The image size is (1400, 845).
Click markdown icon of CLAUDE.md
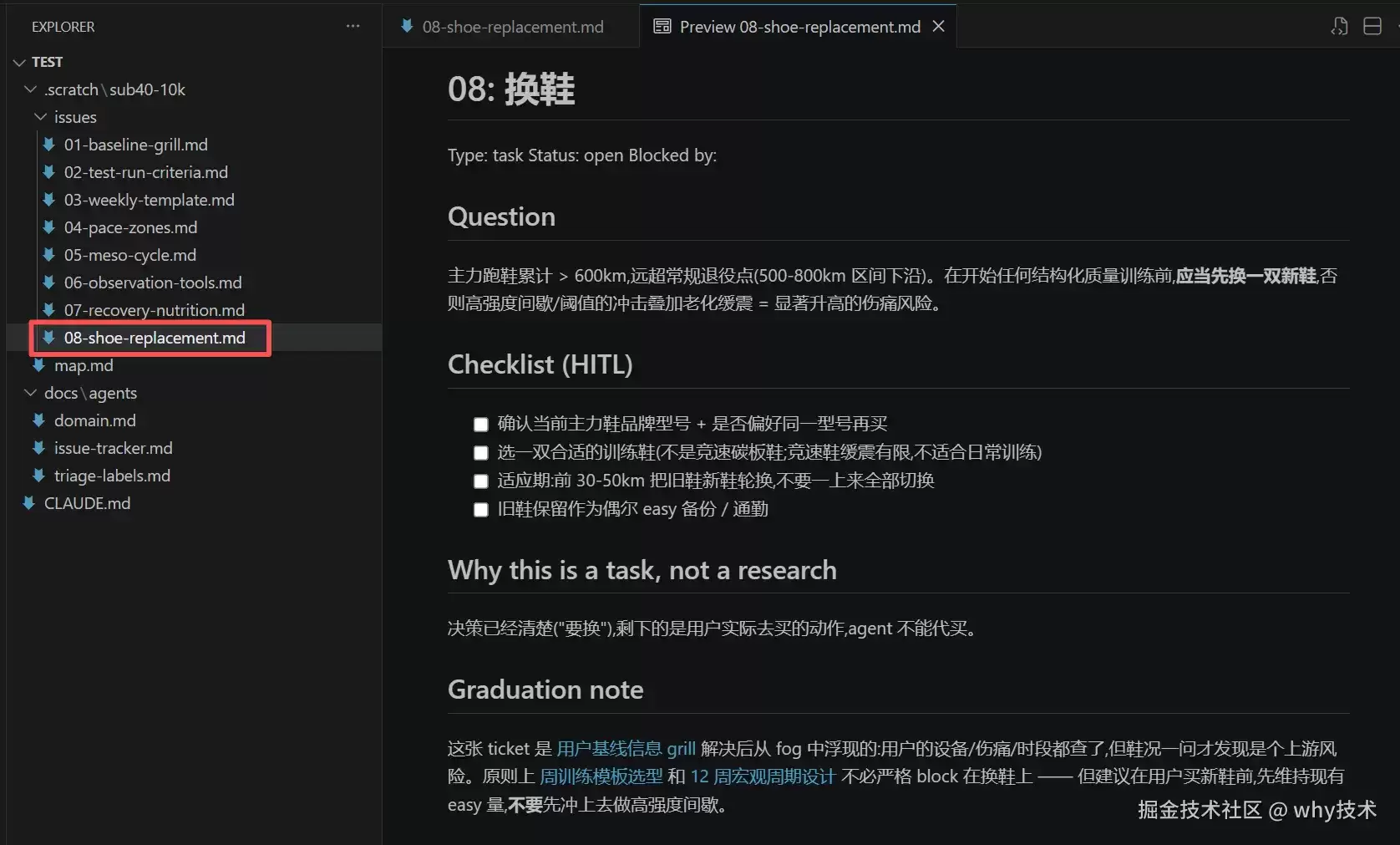point(28,503)
